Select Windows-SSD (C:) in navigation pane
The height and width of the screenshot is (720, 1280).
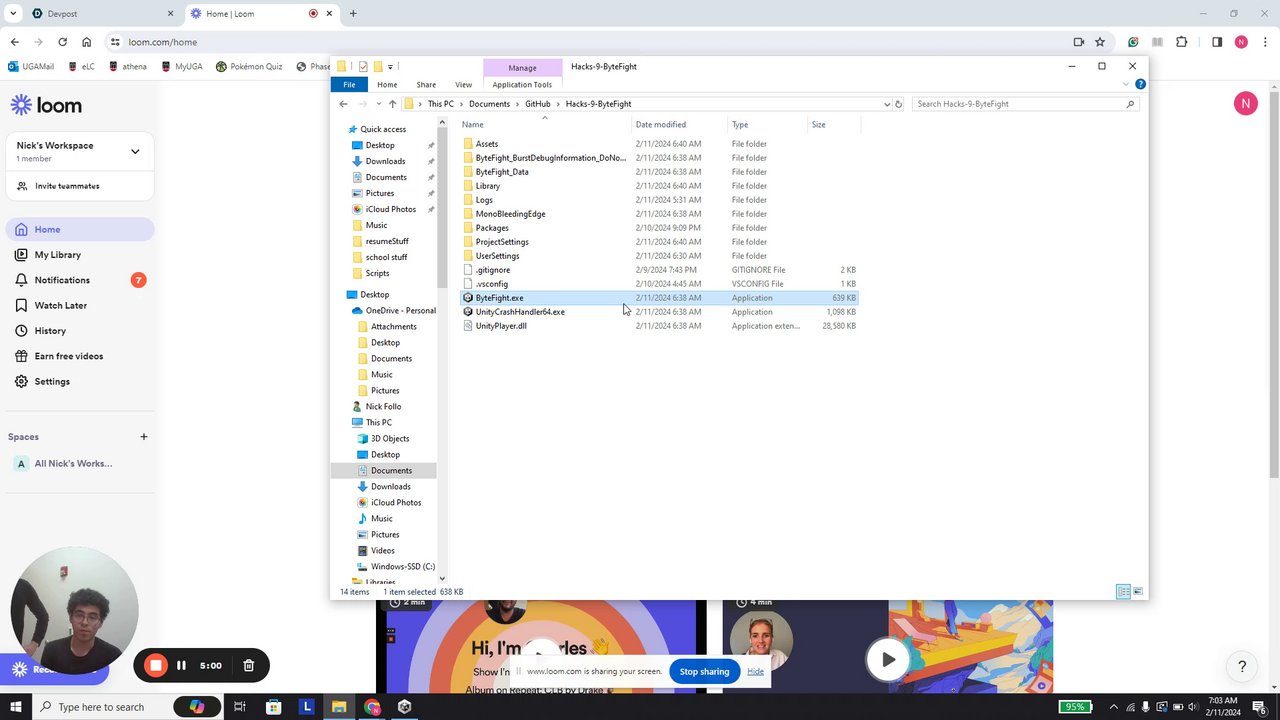click(x=403, y=567)
